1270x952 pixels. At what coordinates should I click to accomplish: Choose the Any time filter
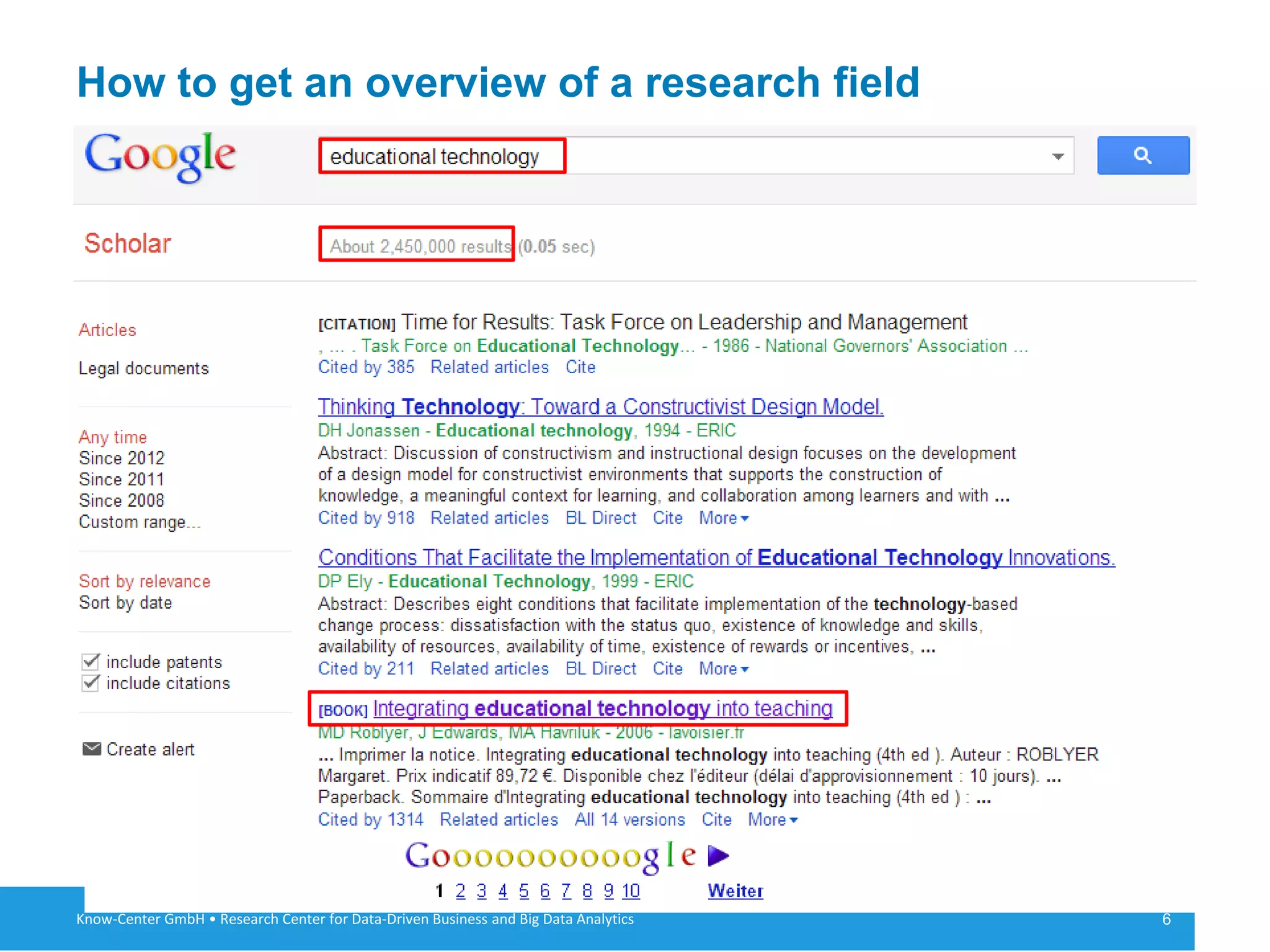tap(113, 437)
